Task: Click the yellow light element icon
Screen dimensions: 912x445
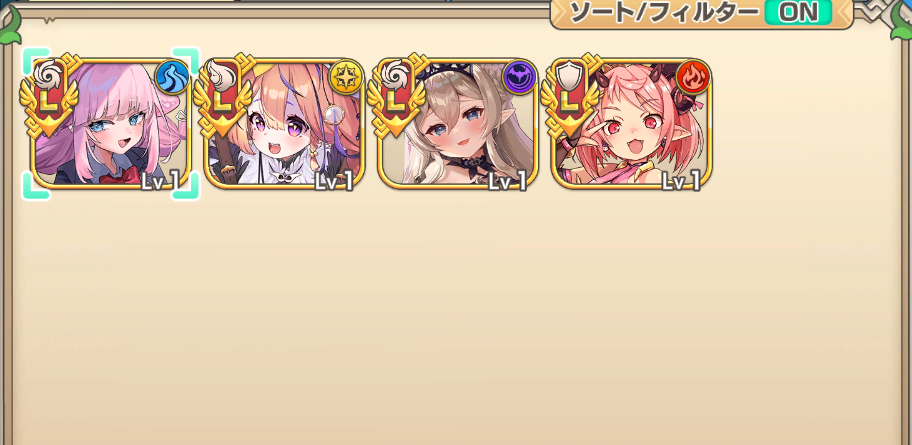Action: pos(346,76)
